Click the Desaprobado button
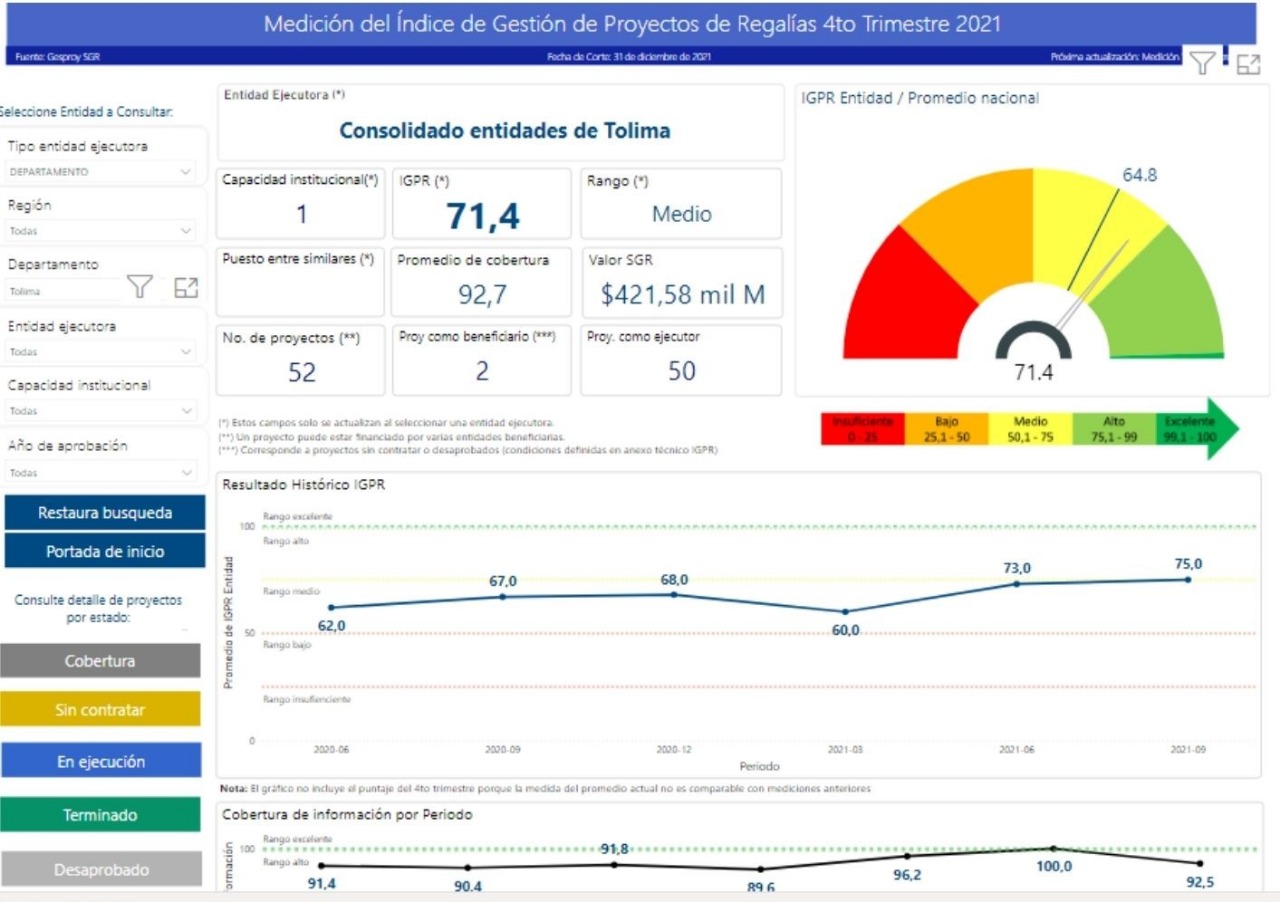Screen dimensions: 1280x902 pos(100,870)
